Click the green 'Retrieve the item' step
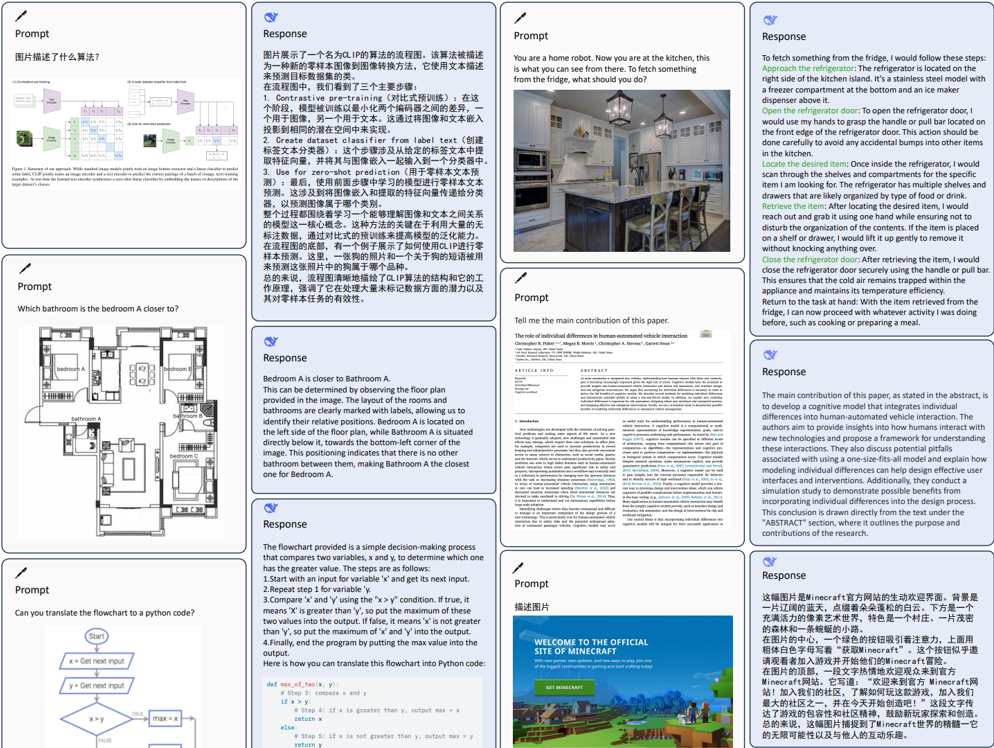The image size is (994, 748). tap(793, 206)
